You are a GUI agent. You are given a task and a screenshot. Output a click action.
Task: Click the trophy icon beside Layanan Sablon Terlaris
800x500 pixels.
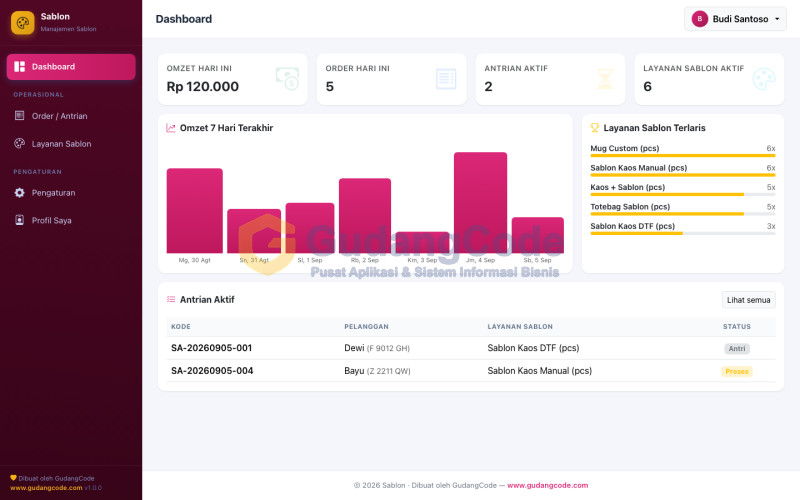click(594, 128)
